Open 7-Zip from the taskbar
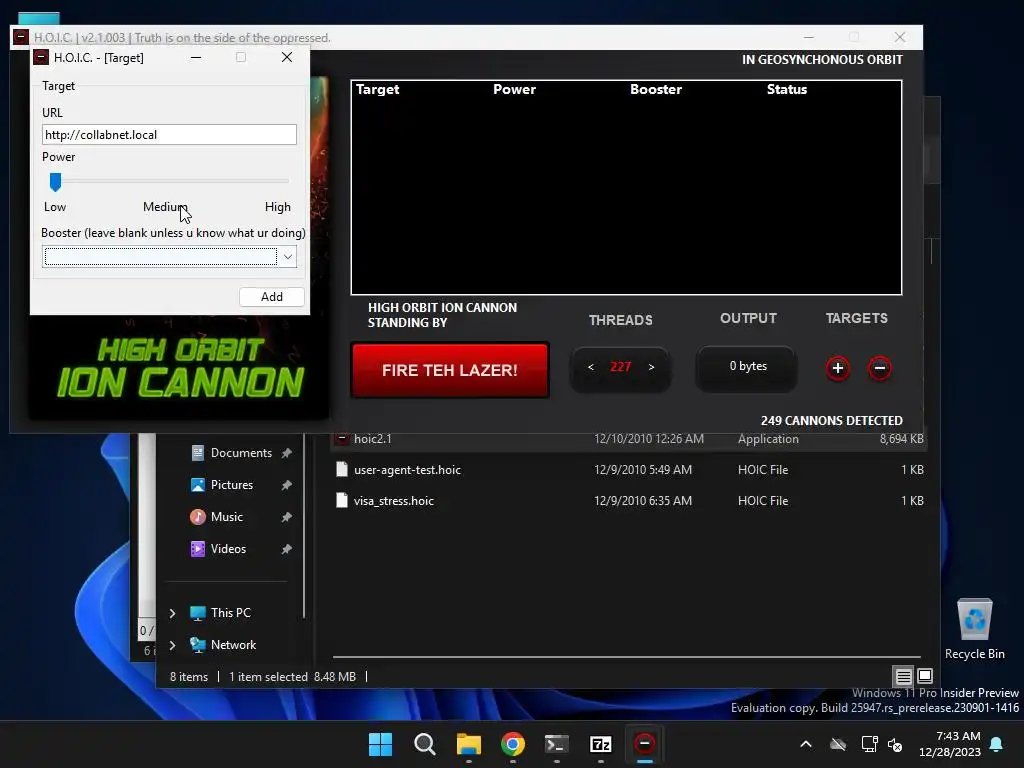The width and height of the screenshot is (1024, 768). click(600, 744)
